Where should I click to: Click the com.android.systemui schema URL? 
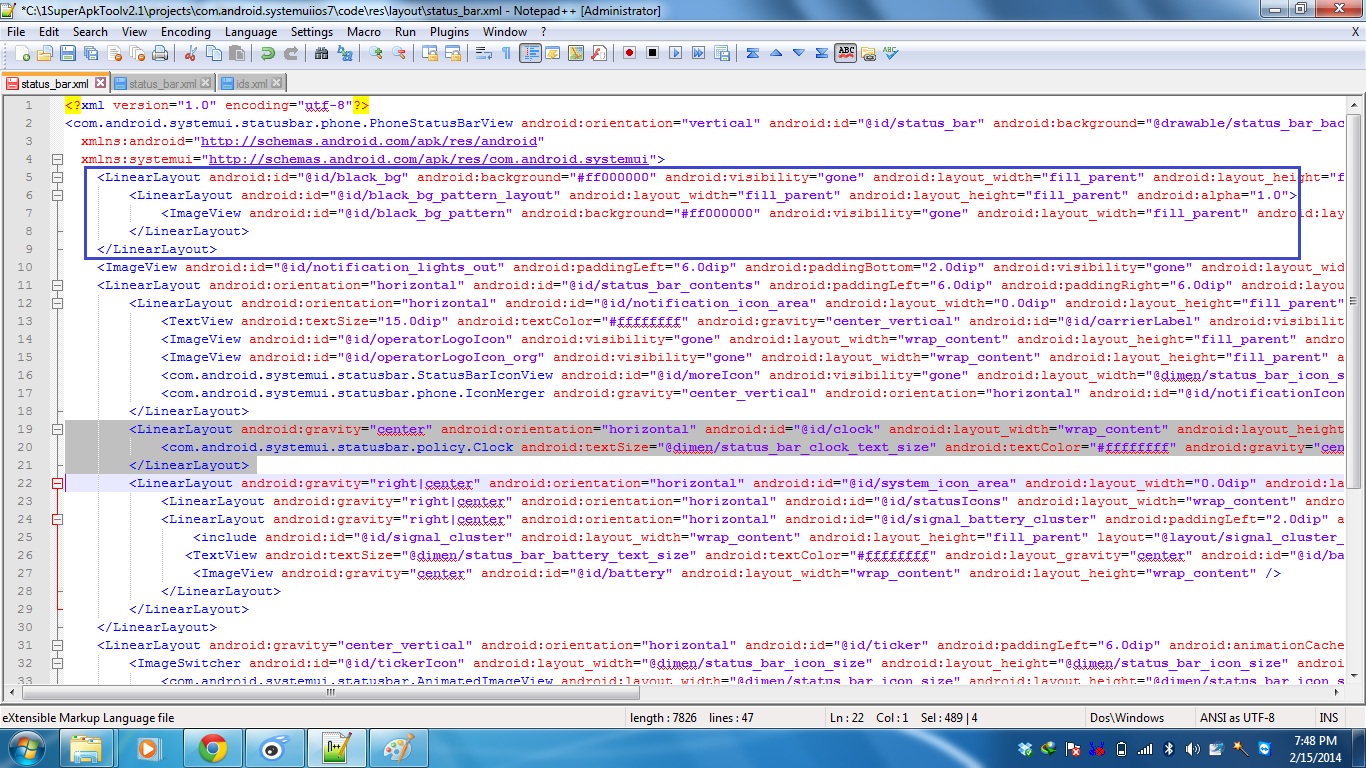(x=429, y=160)
